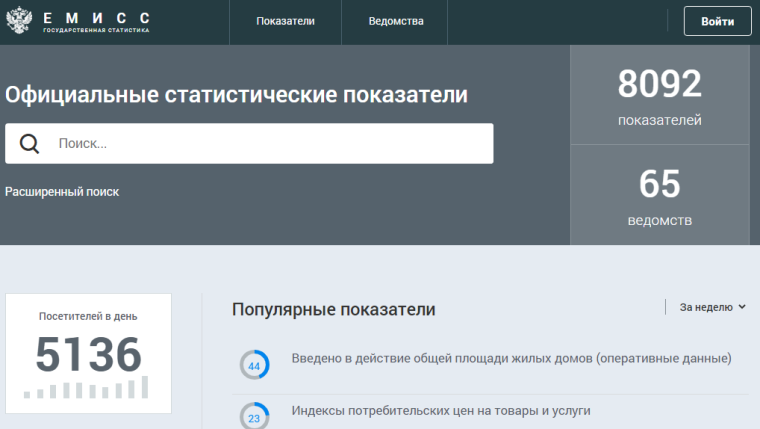
Task: Open Индексы потребительских цен на товары и услуги
Action: 441,410
